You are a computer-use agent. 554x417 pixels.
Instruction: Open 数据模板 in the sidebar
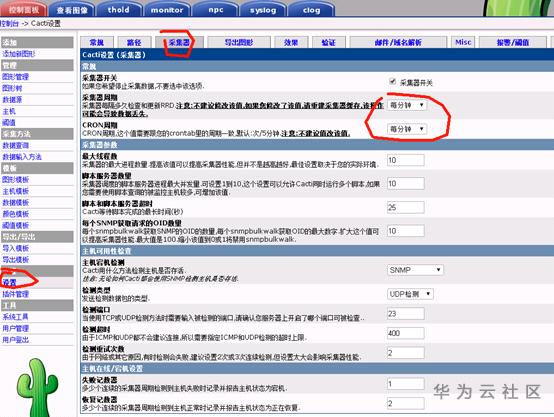[x=16, y=202]
